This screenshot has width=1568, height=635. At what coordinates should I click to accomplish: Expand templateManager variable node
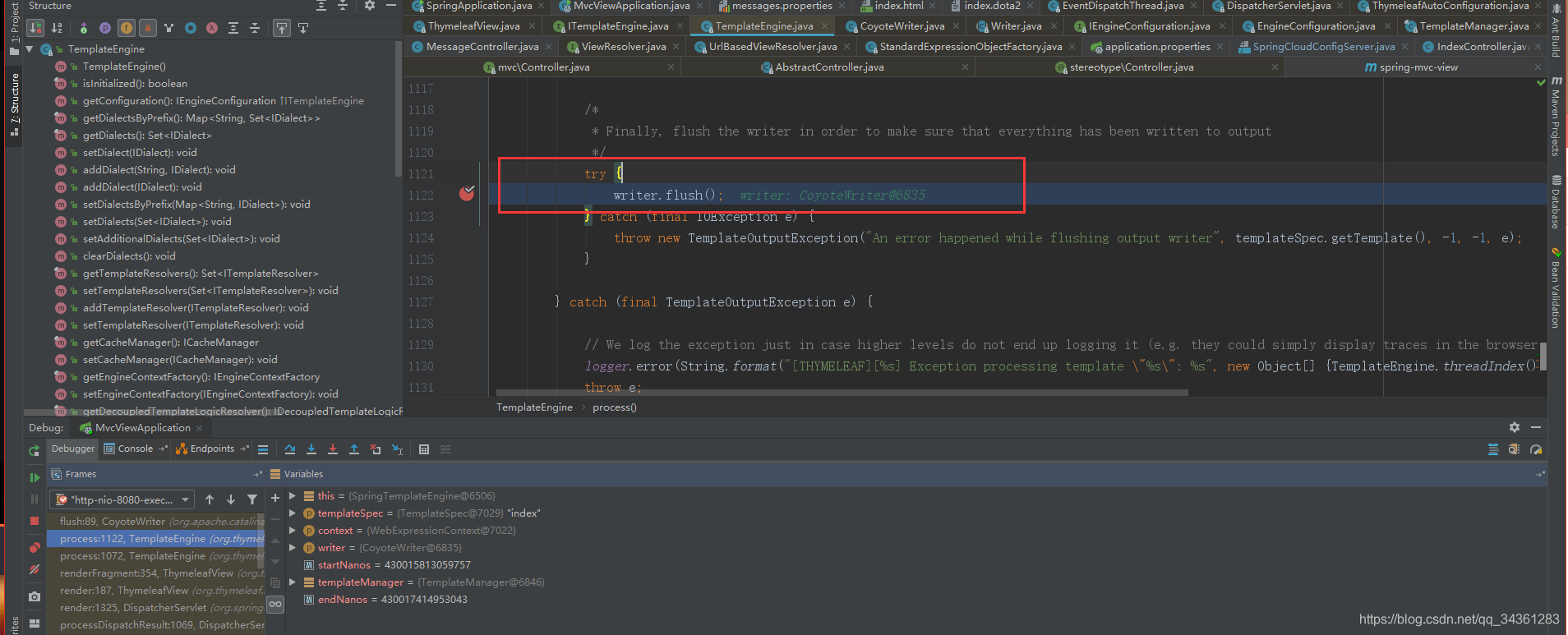point(293,582)
